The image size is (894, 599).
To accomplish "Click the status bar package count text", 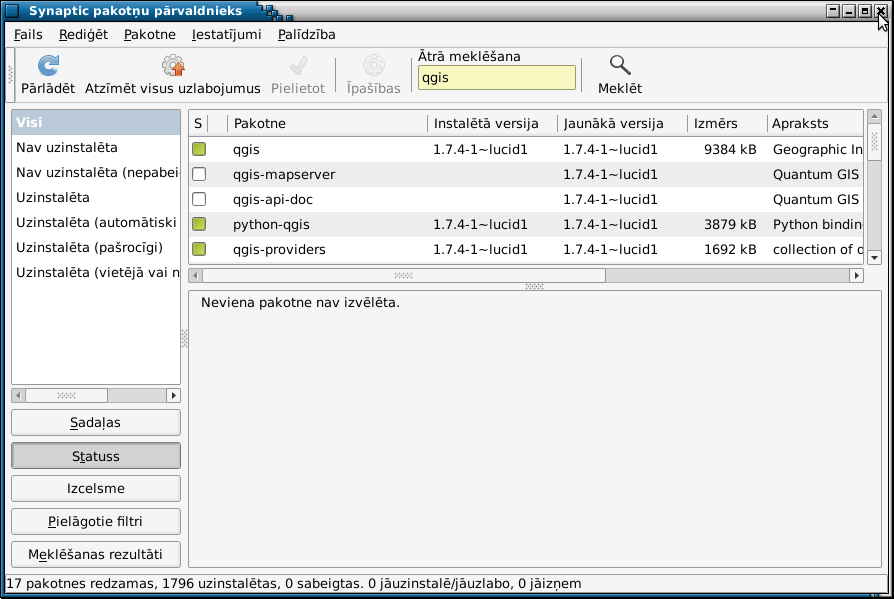I will click(294, 584).
